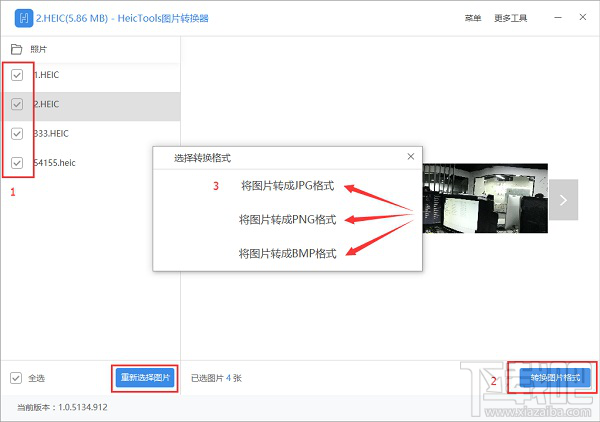Choose 将图片转成JPG格式 option
Image resolution: width=600 pixels, height=422 pixels.
click(287, 186)
